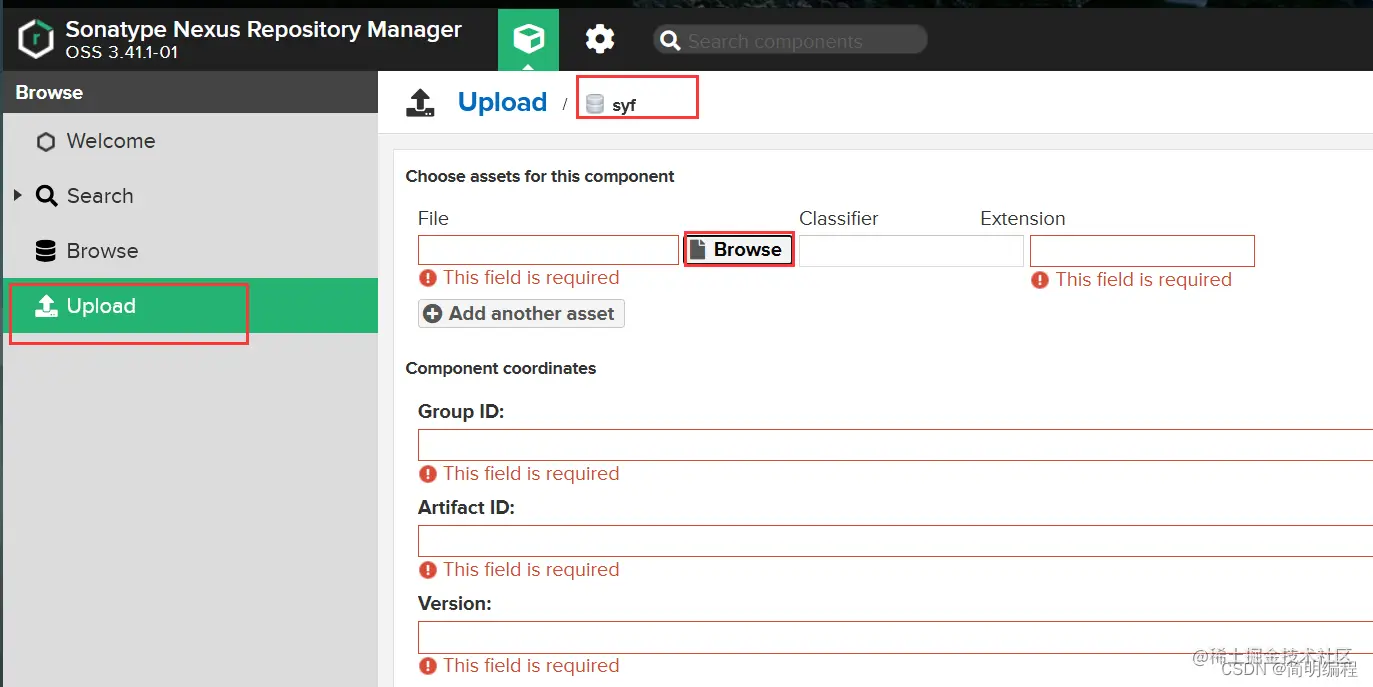Expand the Search menu arrow
Screen dimensions: 1373x687
18,195
